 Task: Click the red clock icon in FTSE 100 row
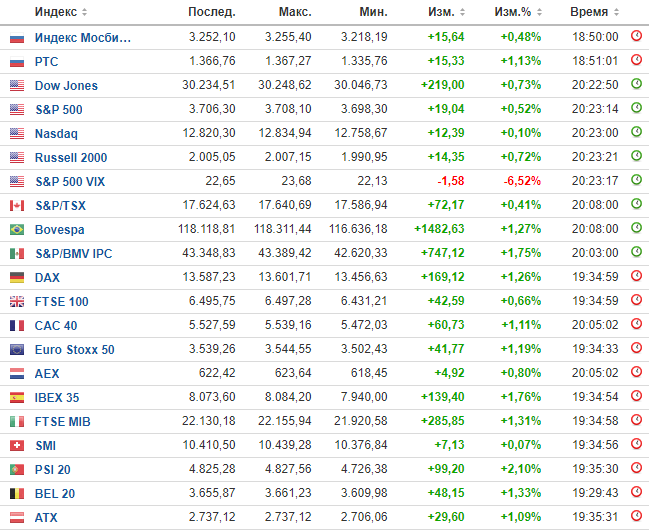coord(636,300)
